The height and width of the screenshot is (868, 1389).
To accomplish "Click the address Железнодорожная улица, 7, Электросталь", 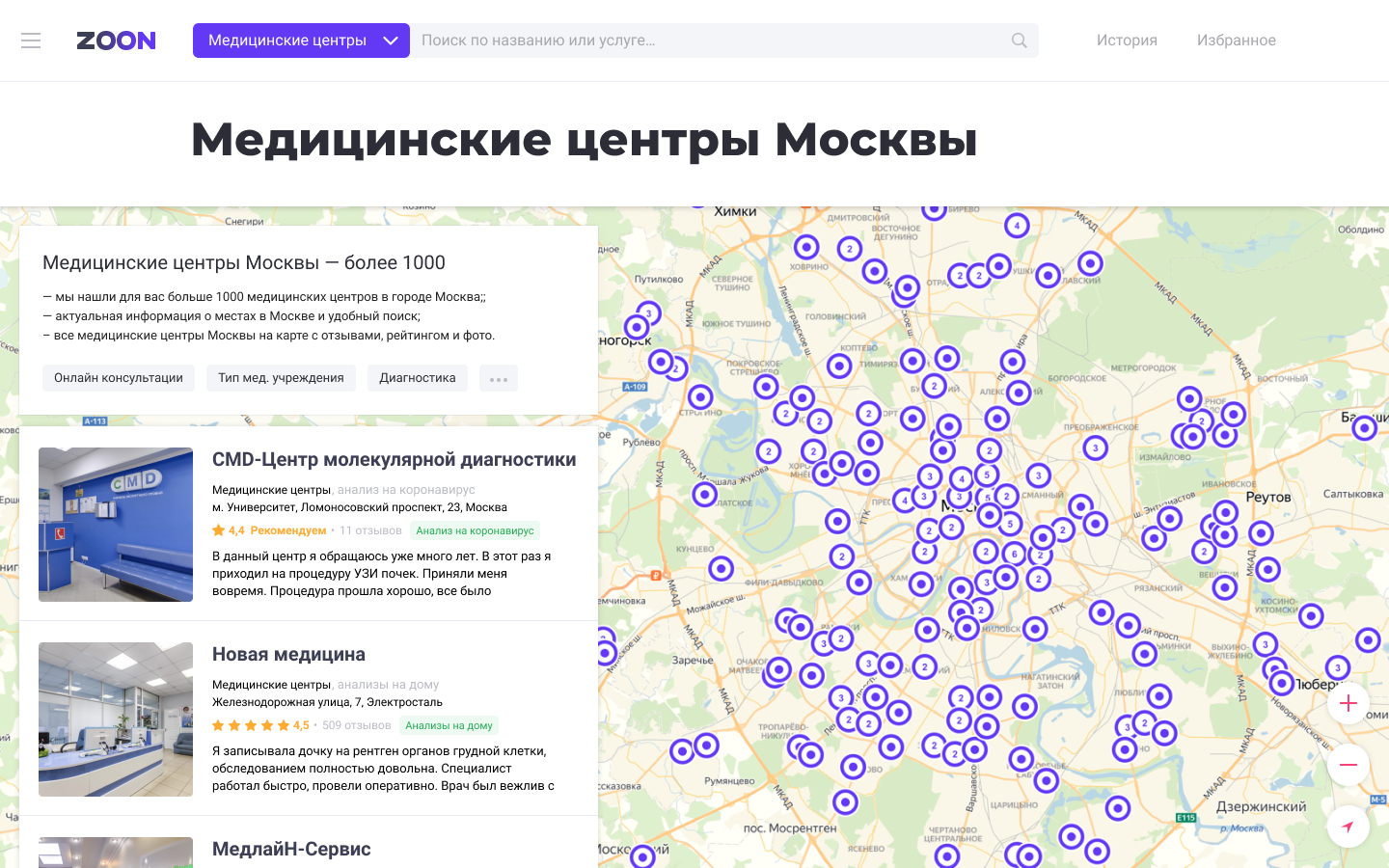I will click(327, 702).
